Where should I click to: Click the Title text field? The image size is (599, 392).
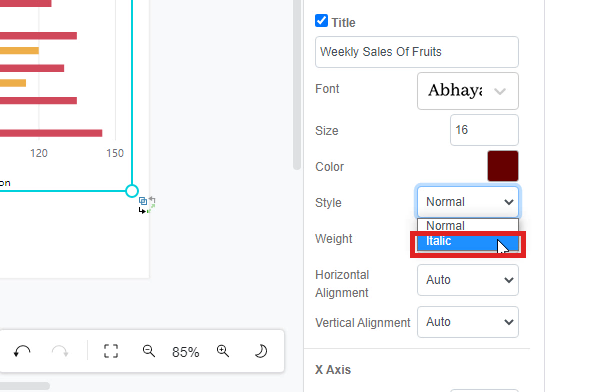(x=417, y=52)
